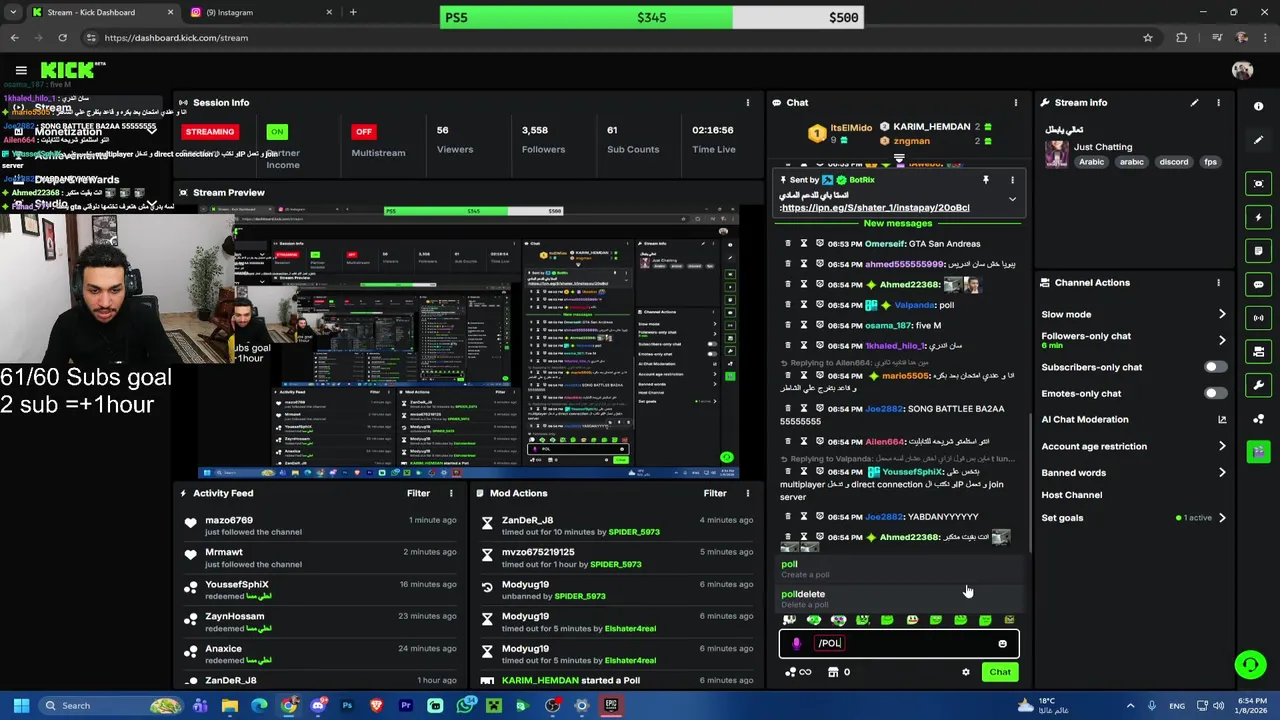Click the Just Chatting category thumbnail

pos(1056,154)
